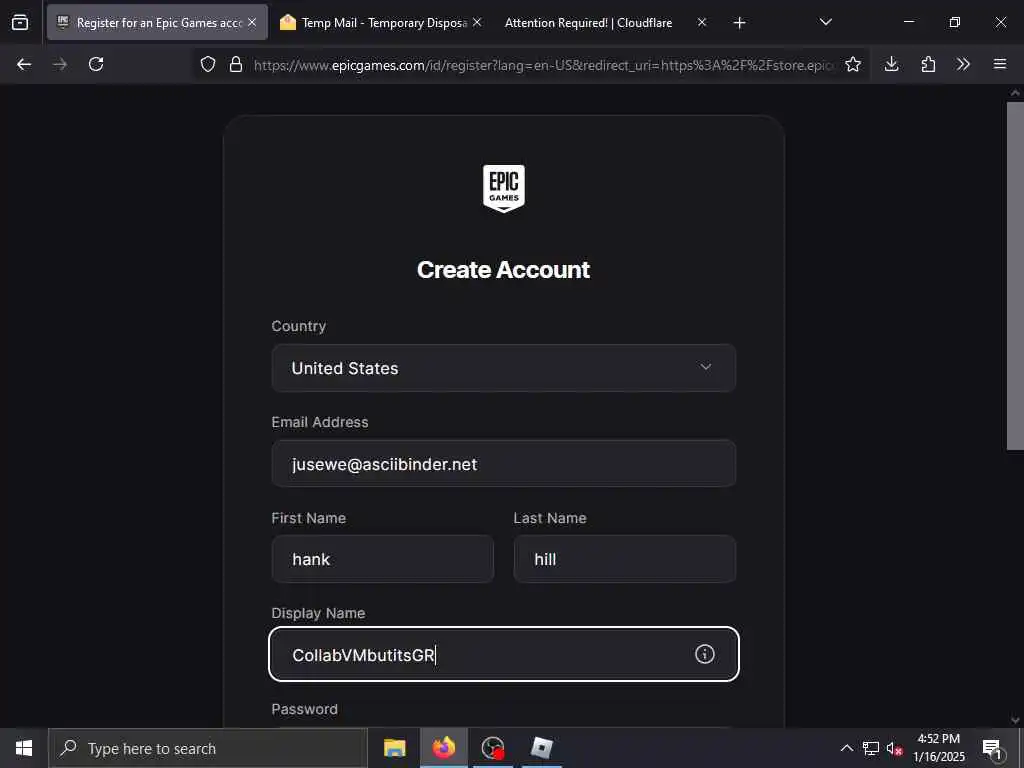Click the Last Name label
Screen dimensions: 1024x768
(550, 518)
